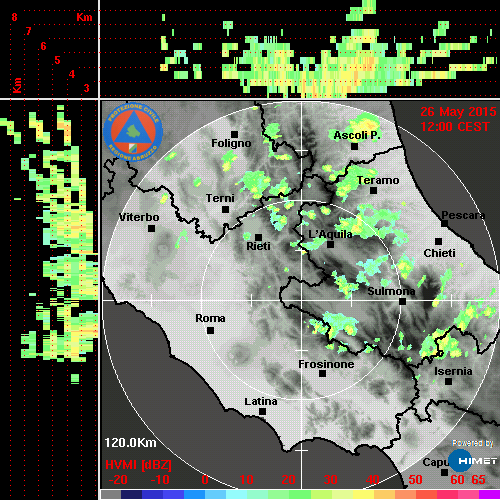The image size is (500, 500).
Task: Click the '12:00 CEST' time text
Action: click(x=455, y=127)
